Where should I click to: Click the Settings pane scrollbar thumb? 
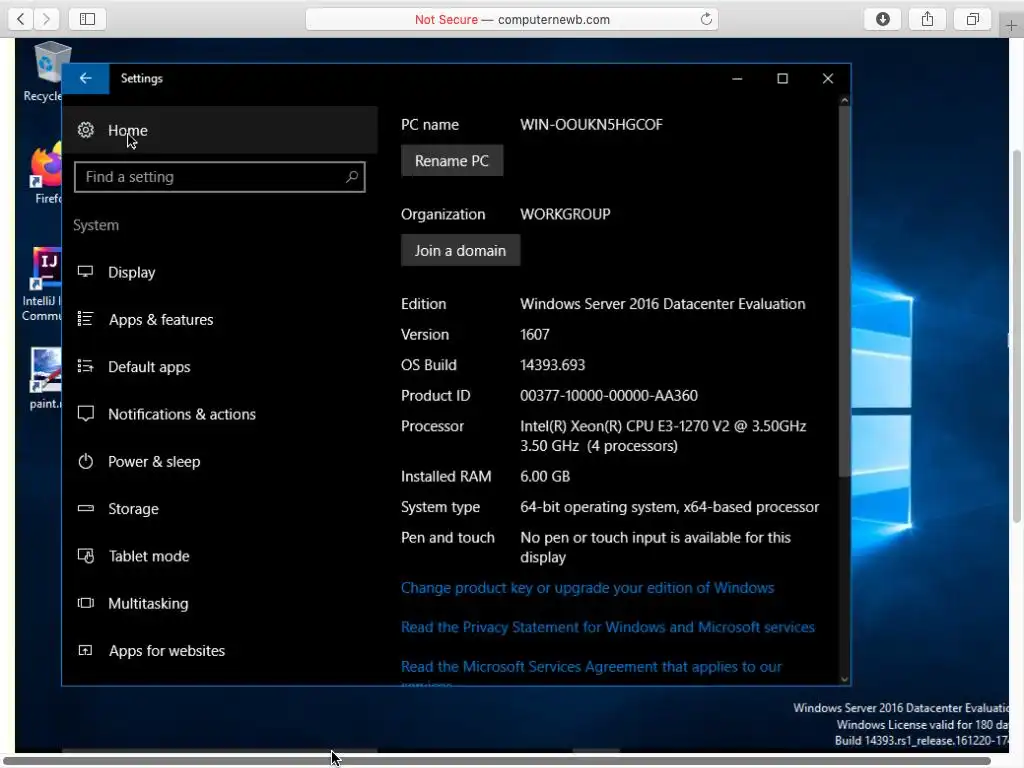coord(844,291)
